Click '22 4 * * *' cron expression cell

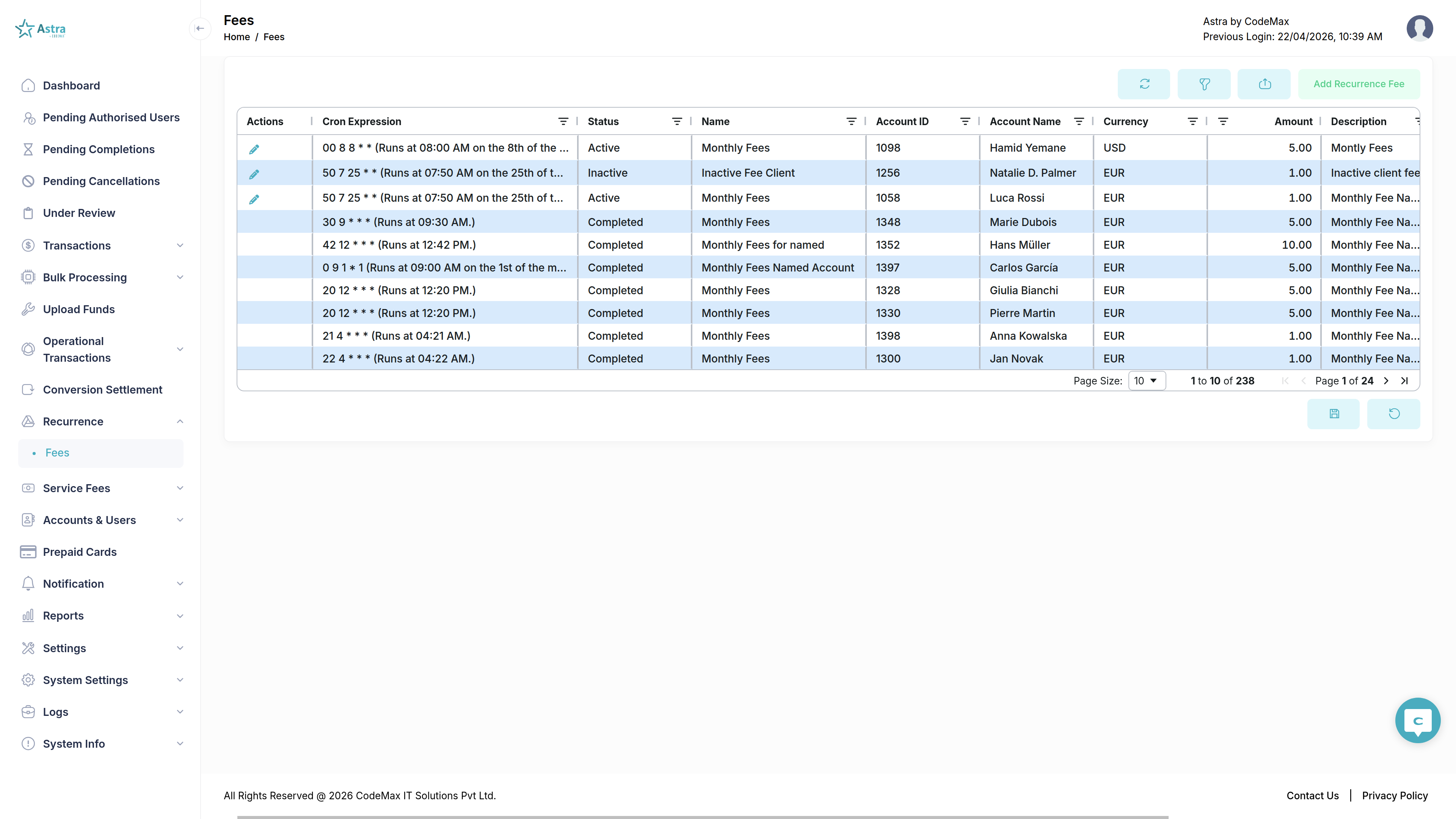(445, 359)
